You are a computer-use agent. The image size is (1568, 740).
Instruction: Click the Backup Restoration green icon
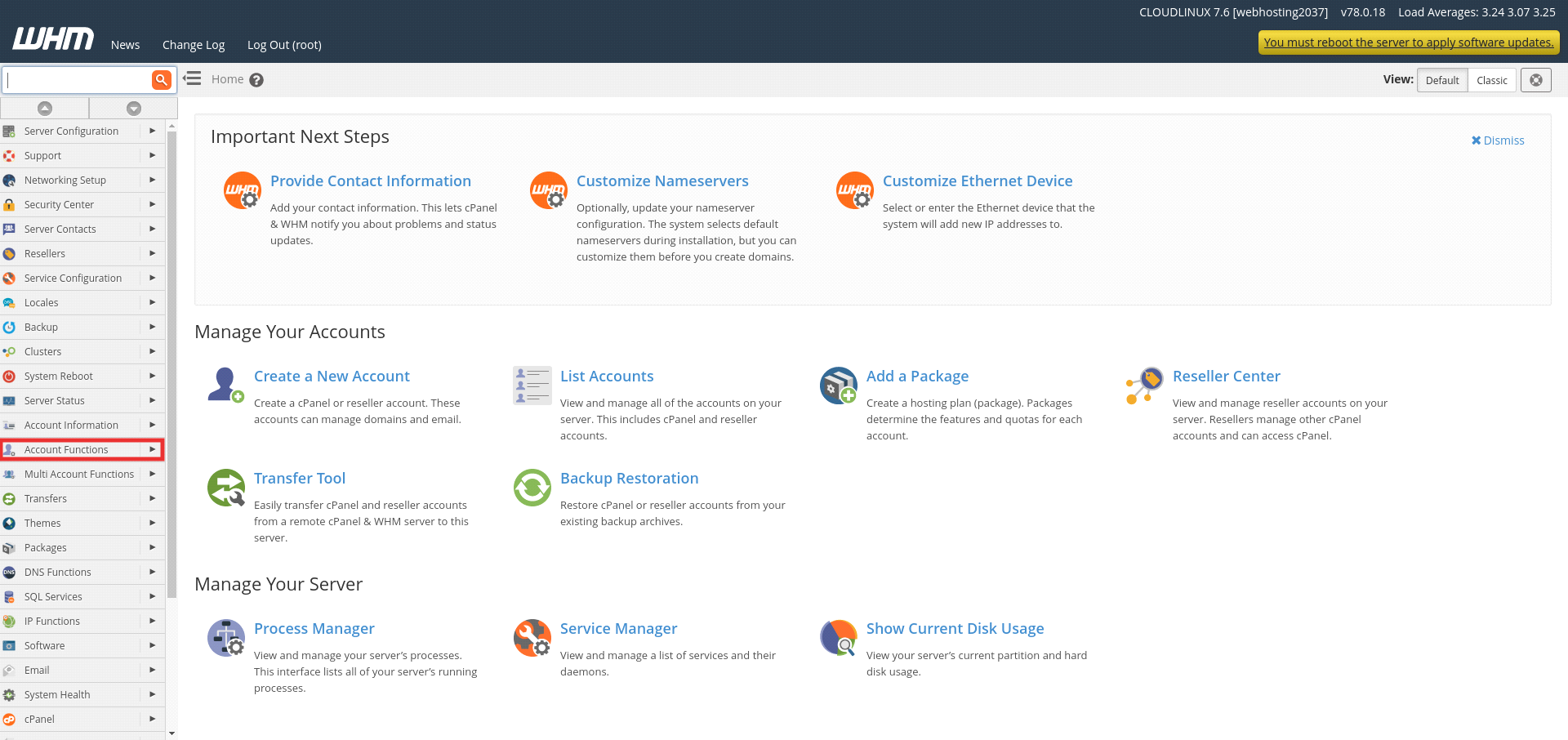pos(532,488)
